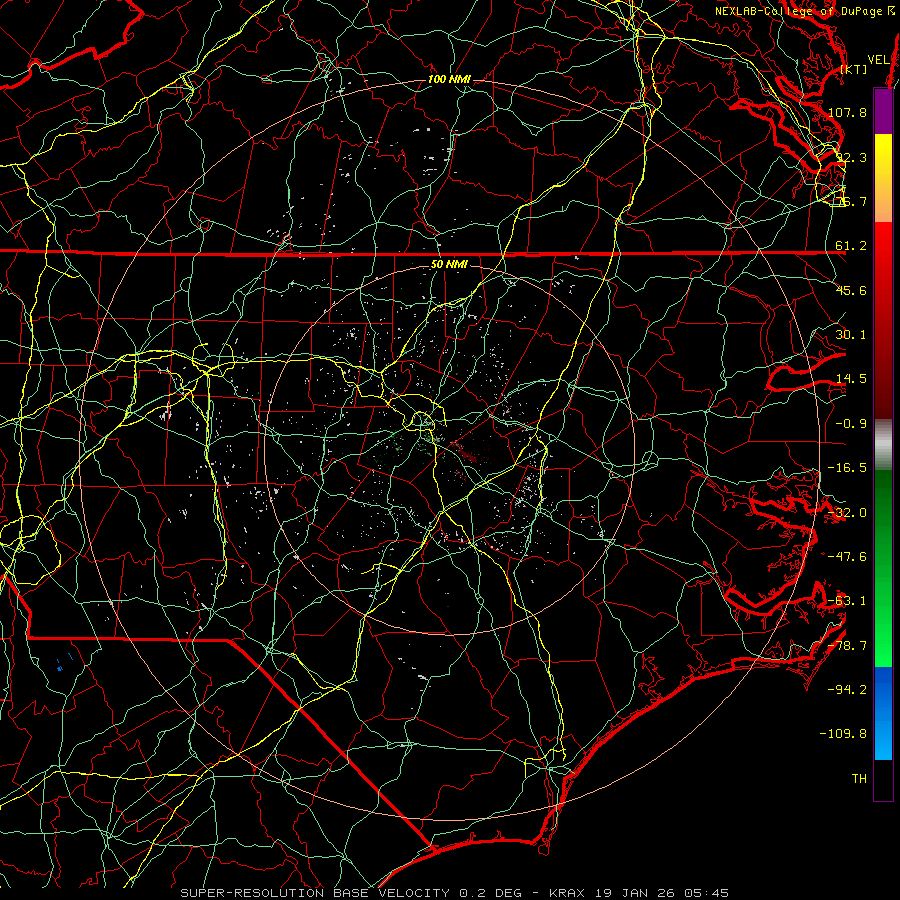Click the -63.1 scale value
Viewport: 900px width, 900px height.
[x=847, y=601]
